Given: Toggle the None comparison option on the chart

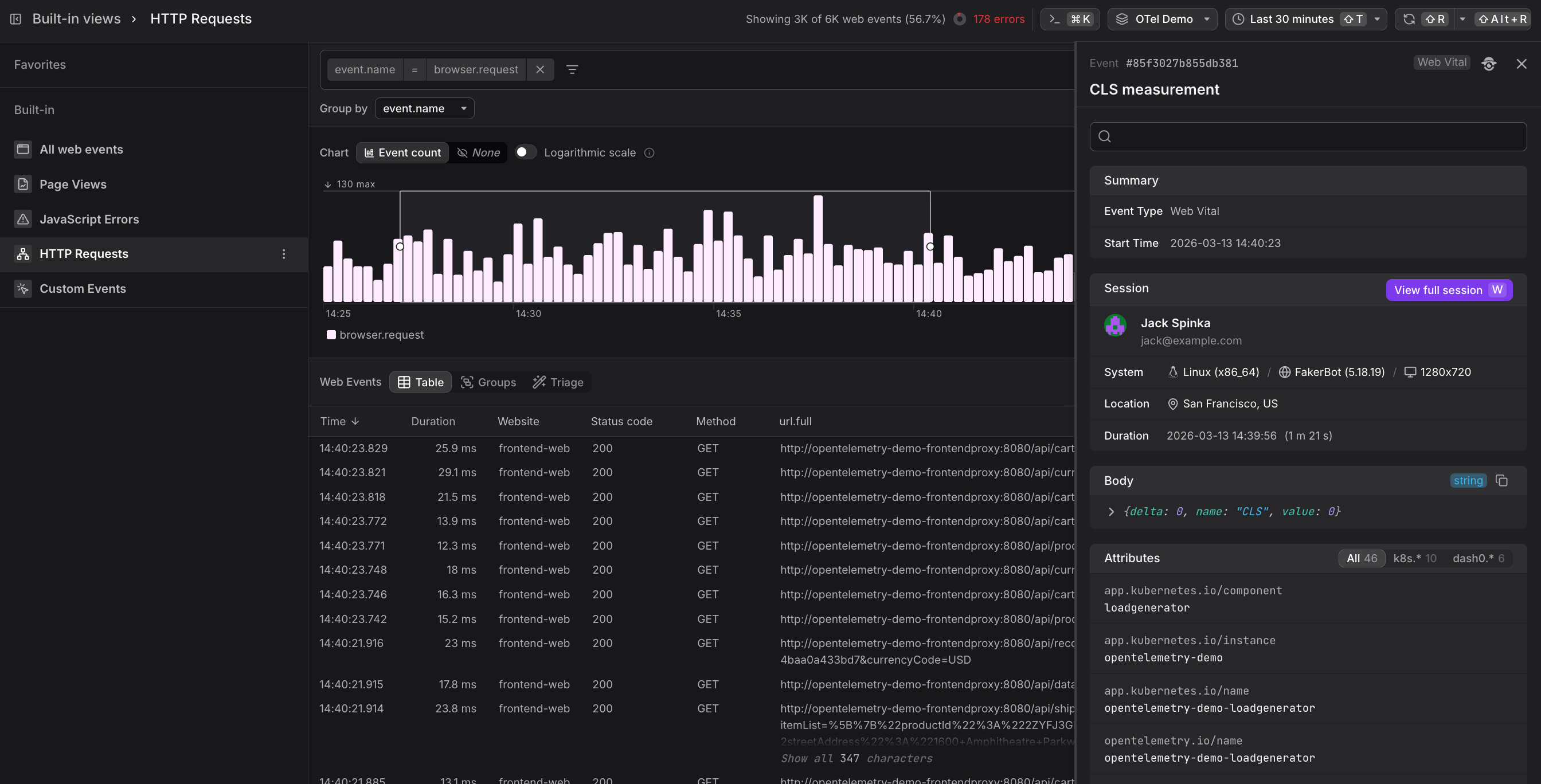Looking at the screenshot, I should coord(478,152).
